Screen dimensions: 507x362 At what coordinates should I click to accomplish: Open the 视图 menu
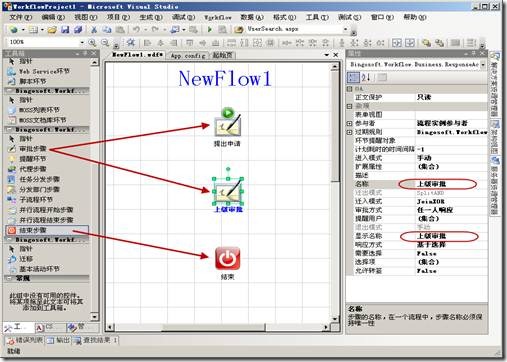(86, 17)
